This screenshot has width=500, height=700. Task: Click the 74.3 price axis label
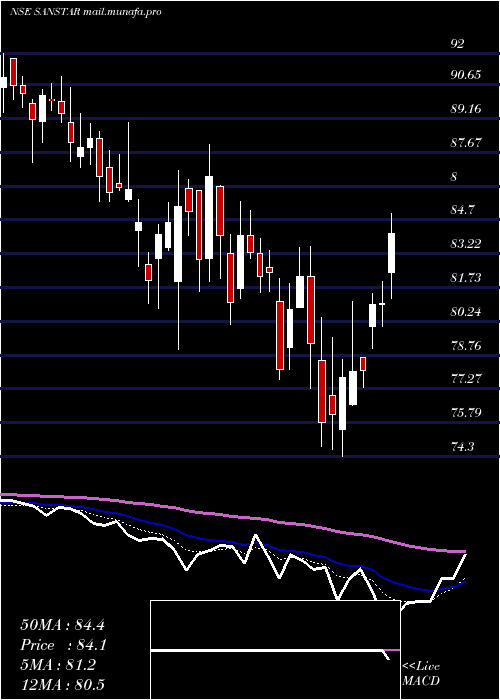tap(463, 446)
